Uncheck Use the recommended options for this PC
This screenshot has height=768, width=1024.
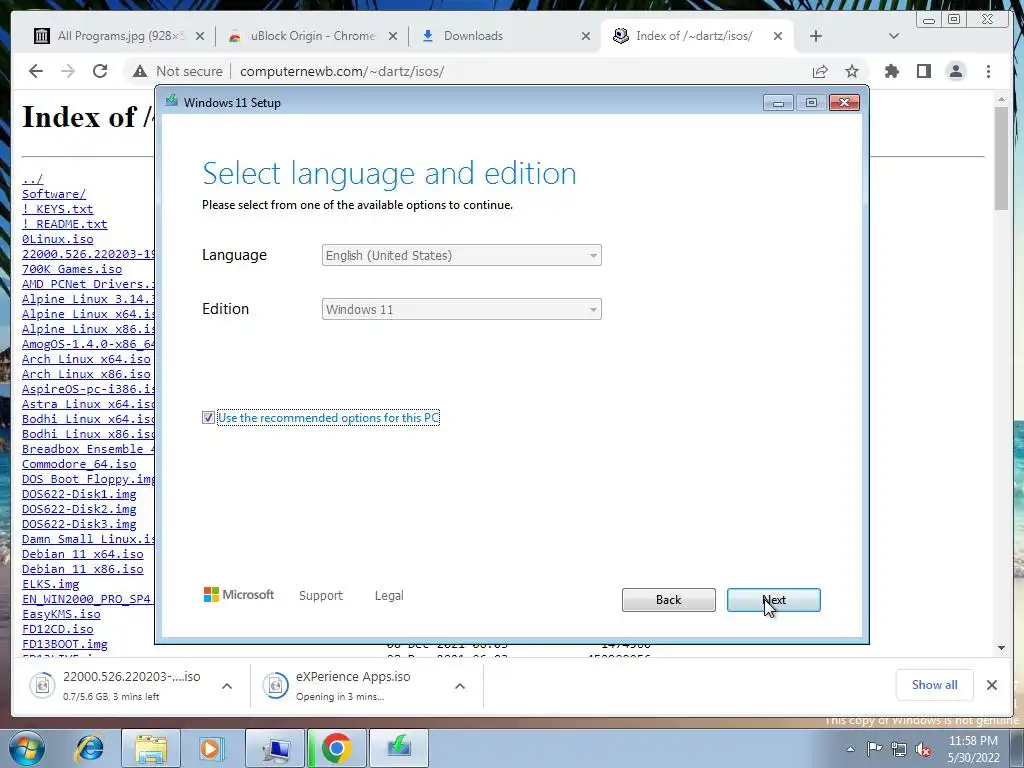(208, 417)
